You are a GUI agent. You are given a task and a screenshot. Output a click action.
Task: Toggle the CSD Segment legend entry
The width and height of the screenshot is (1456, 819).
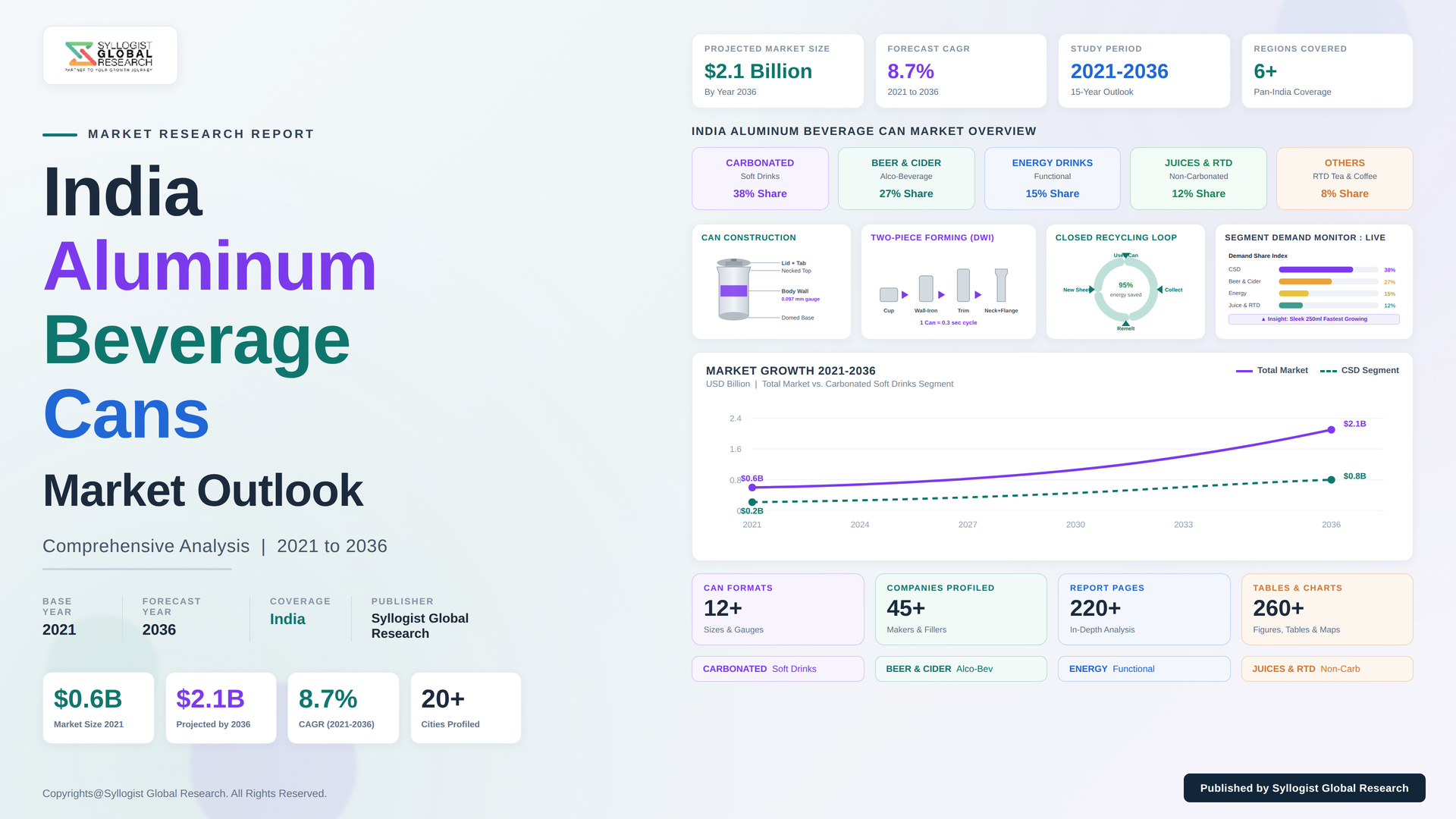pyautogui.click(x=1359, y=371)
